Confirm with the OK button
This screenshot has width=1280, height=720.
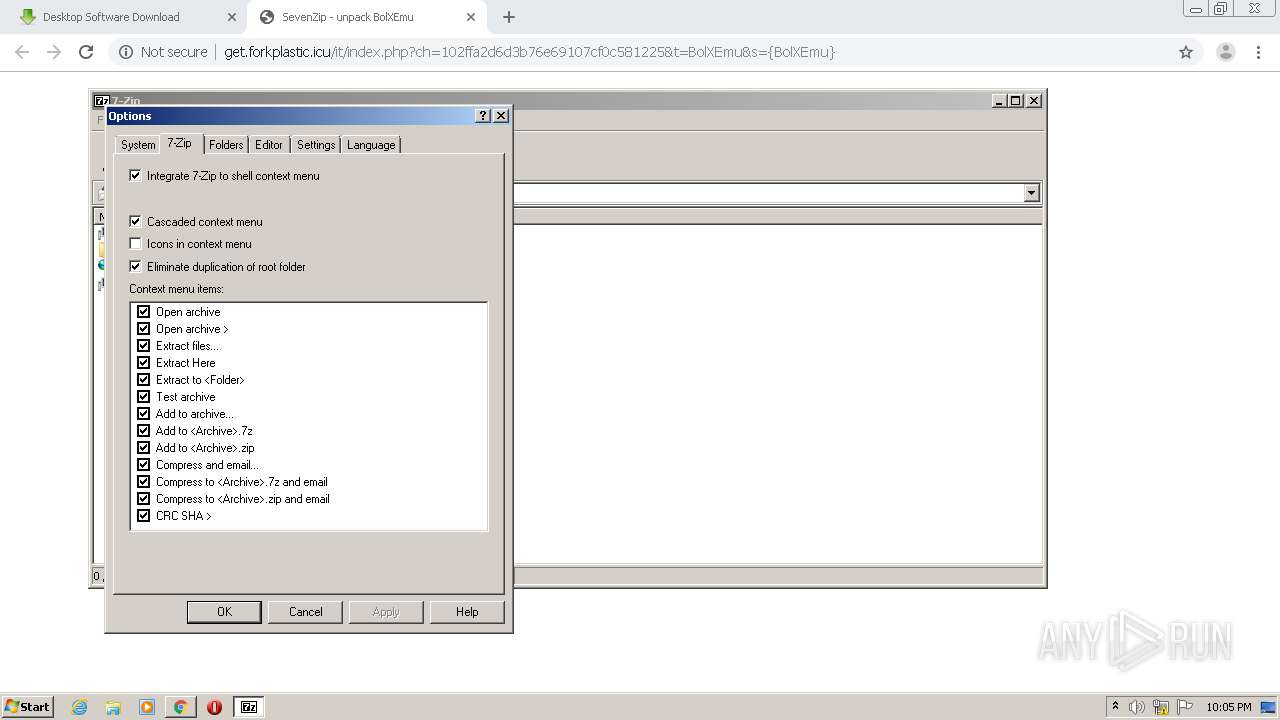click(224, 612)
